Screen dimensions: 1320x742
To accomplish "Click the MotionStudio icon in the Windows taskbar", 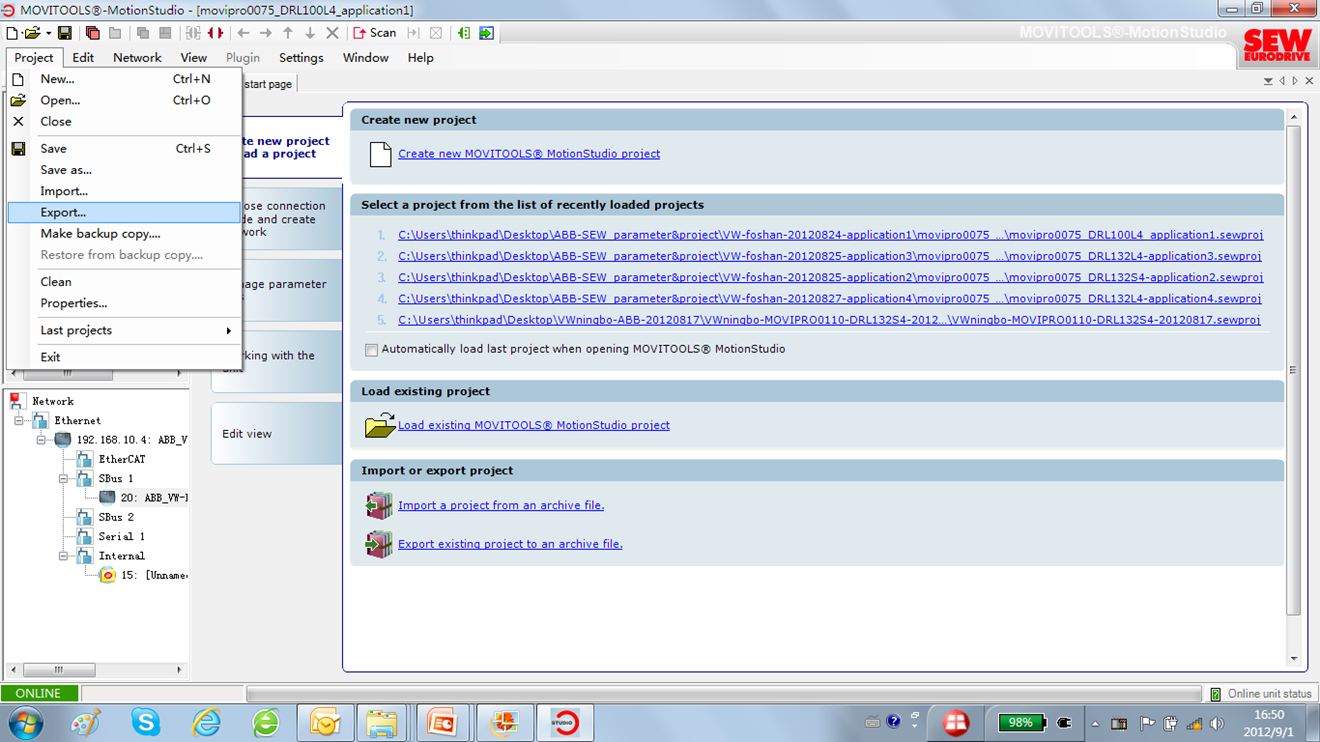I will click(565, 722).
